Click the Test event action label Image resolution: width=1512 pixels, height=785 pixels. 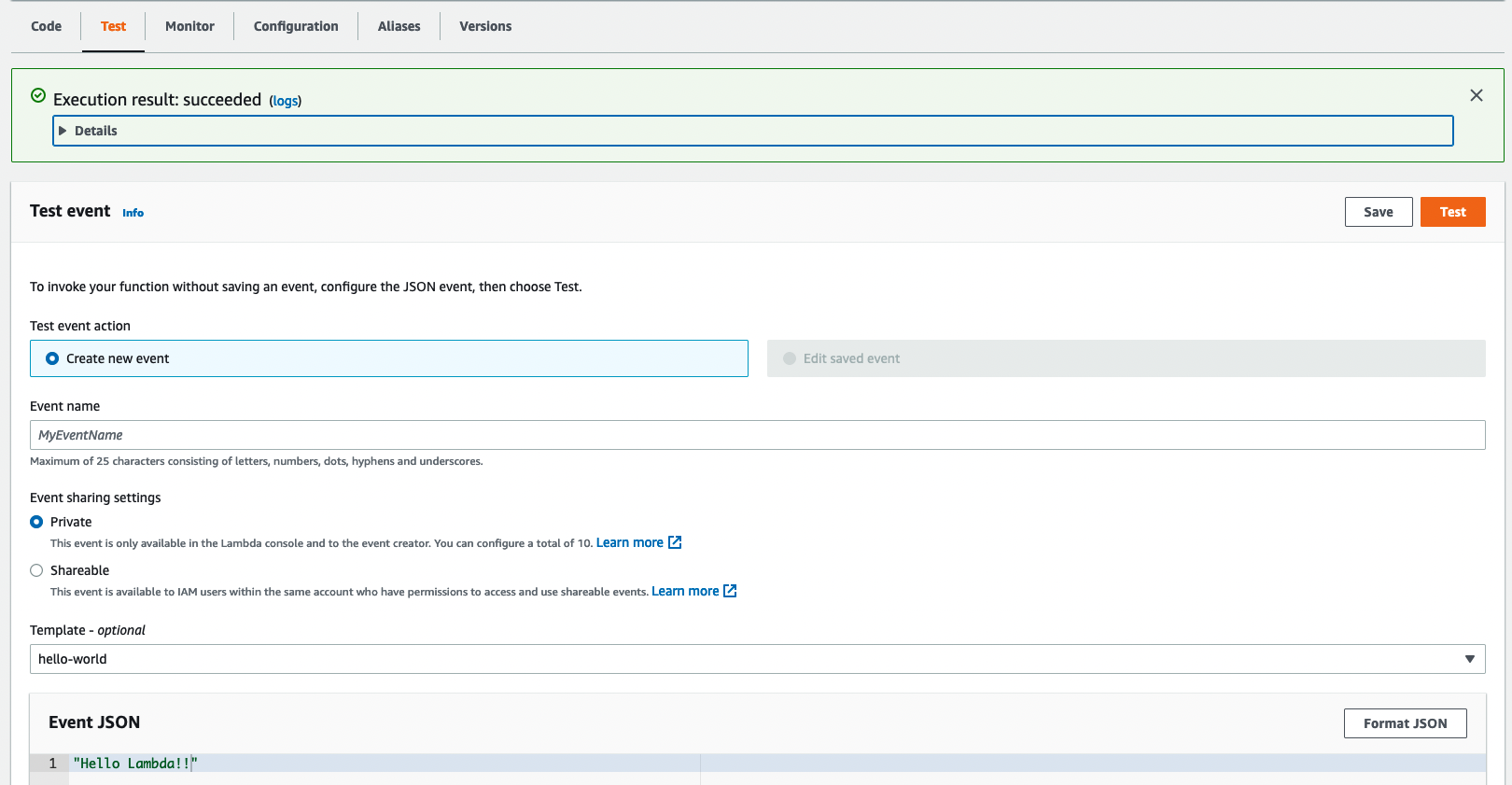click(80, 326)
